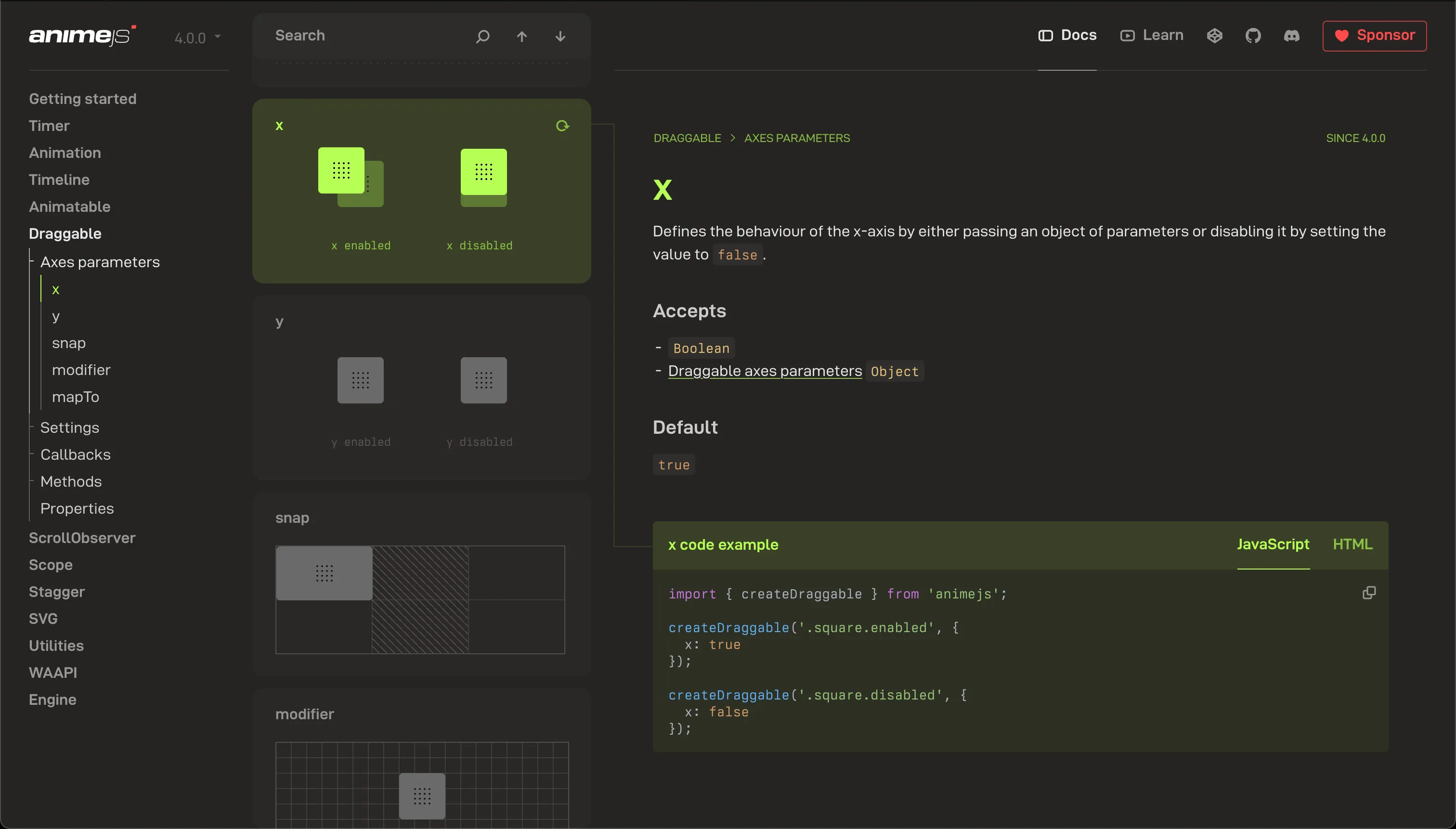Open WAAPI section in sidebar
This screenshot has height=829, width=1456.
pyautogui.click(x=52, y=673)
